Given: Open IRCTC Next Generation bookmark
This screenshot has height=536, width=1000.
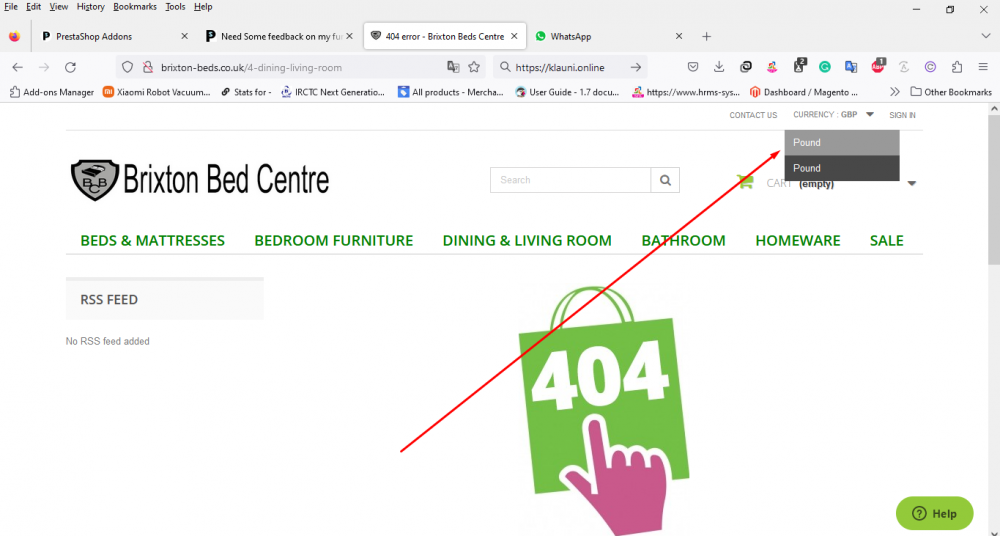Looking at the screenshot, I should pyautogui.click(x=333, y=92).
